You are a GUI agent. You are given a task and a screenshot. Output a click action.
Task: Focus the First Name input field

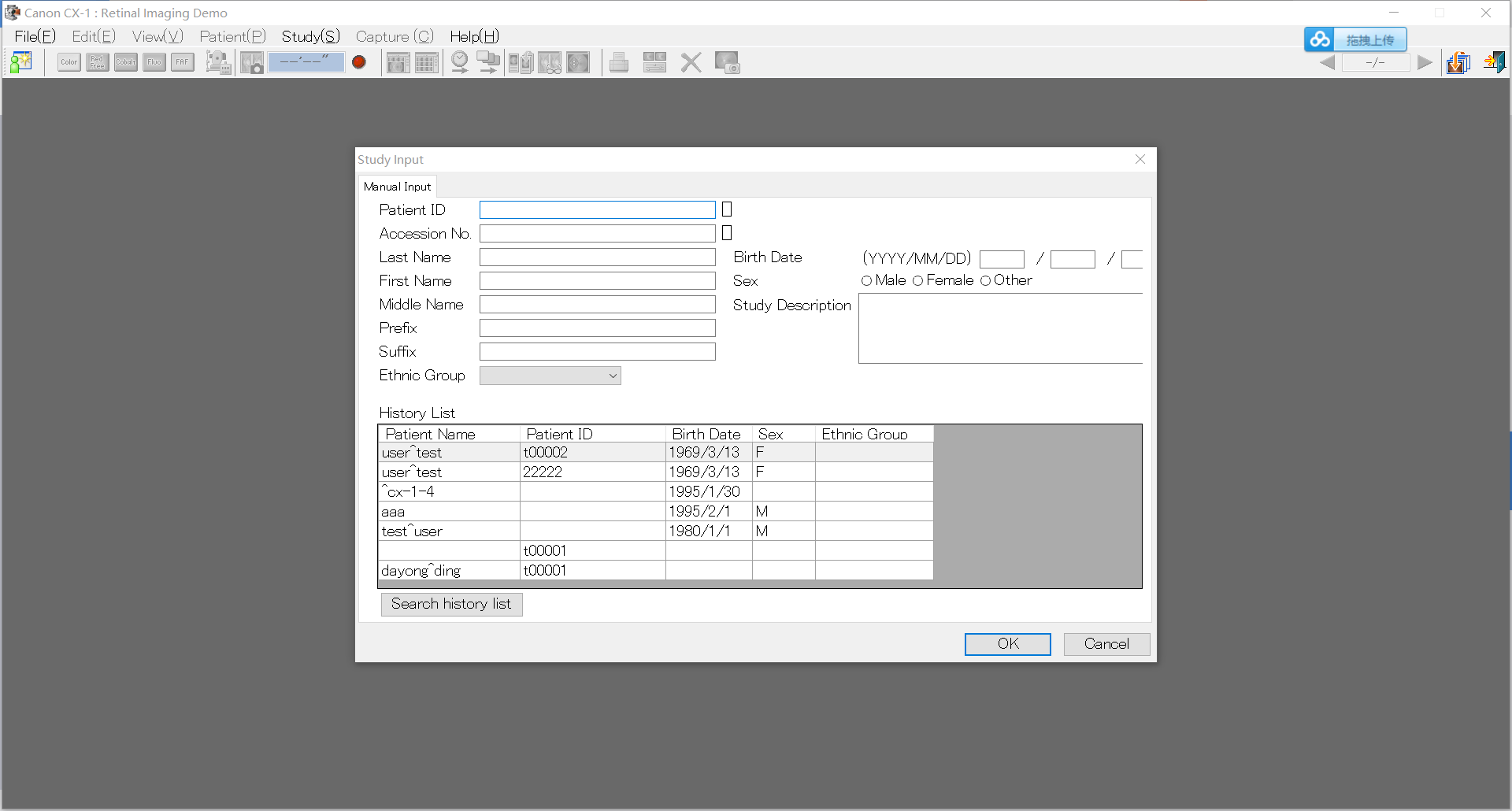(x=598, y=281)
